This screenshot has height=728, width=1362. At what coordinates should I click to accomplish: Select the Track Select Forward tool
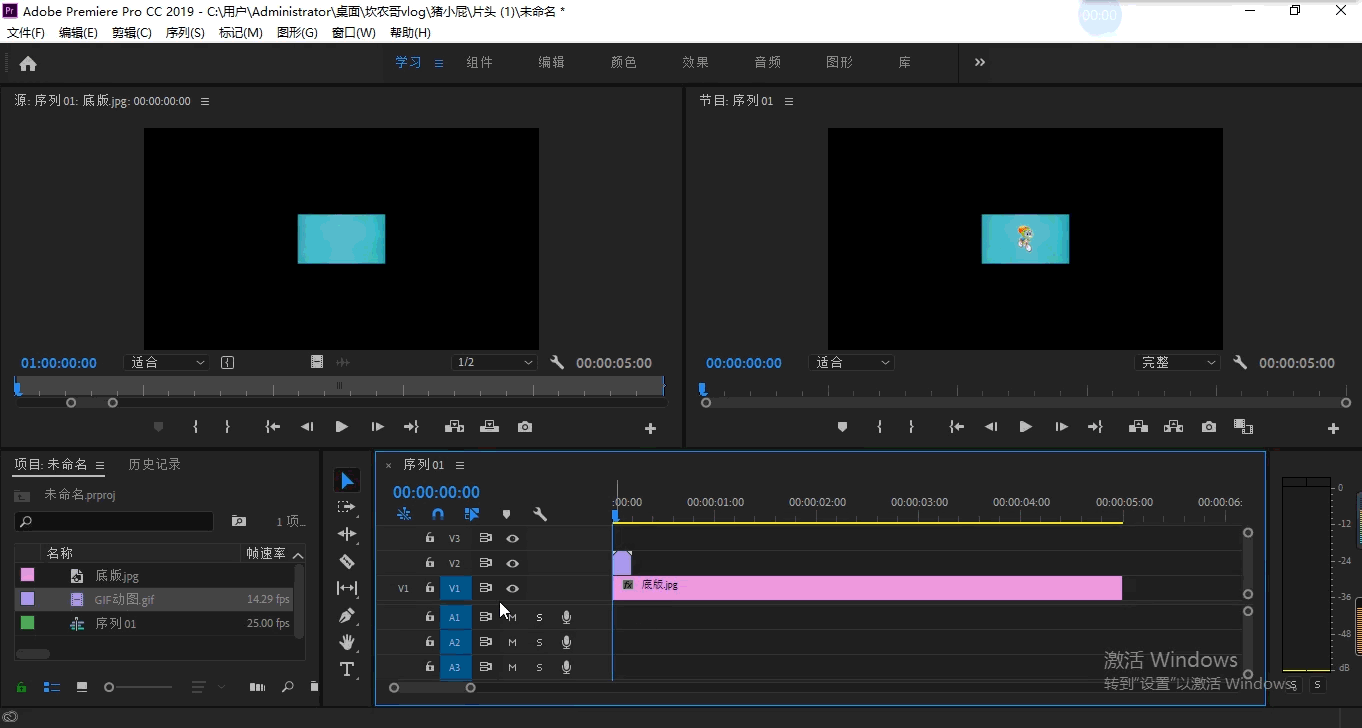point(347,507)
